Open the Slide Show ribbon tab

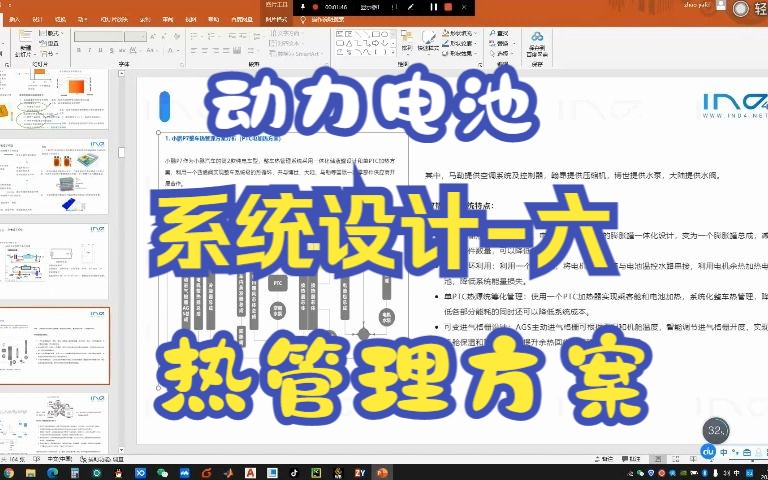pos(114,20)
